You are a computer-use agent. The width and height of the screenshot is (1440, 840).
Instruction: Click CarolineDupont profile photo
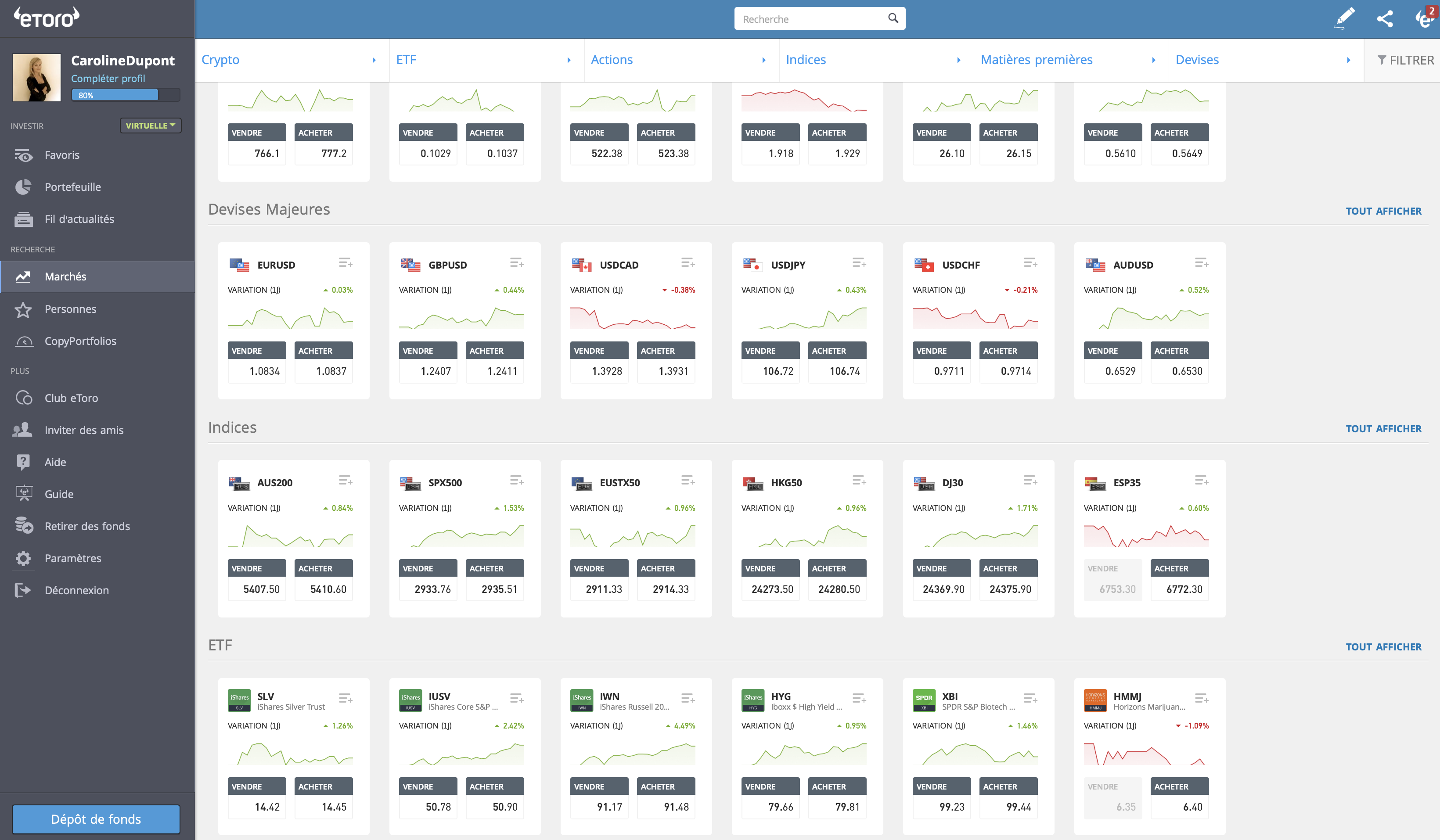(x=36, y=77)
